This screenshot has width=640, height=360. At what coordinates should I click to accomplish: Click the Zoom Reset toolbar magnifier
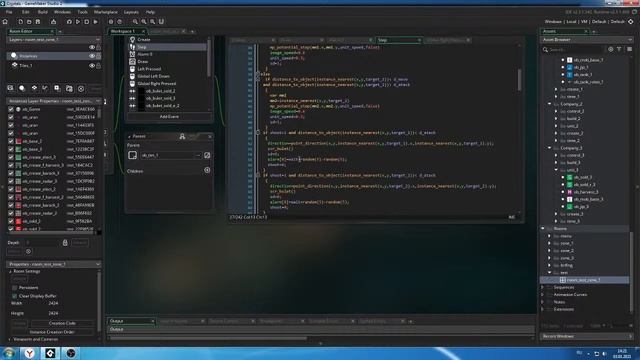pyautogui.click(x=152, y=22)
